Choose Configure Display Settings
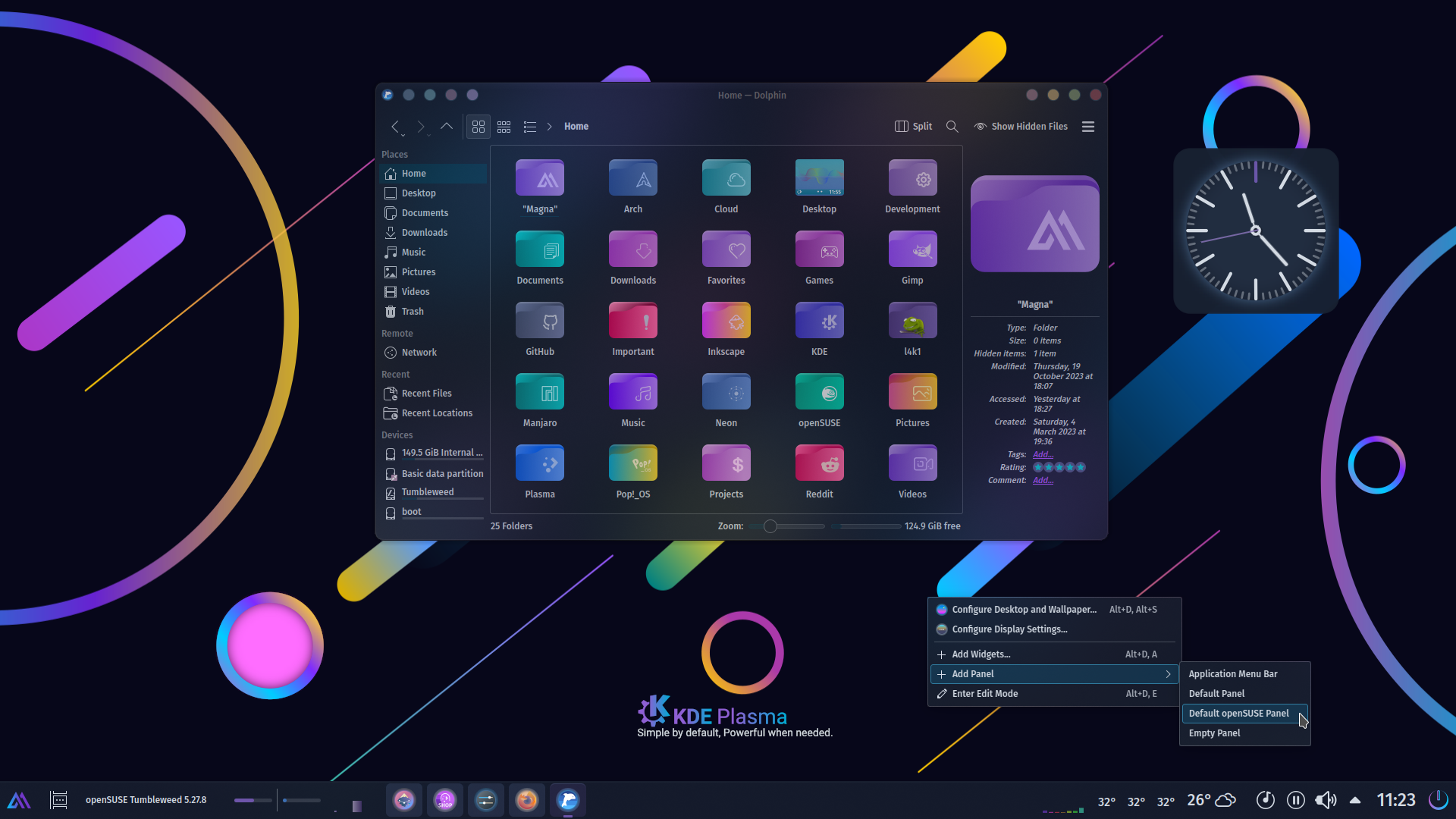Screen dimensions: 1456x819 coord(1054,629)
